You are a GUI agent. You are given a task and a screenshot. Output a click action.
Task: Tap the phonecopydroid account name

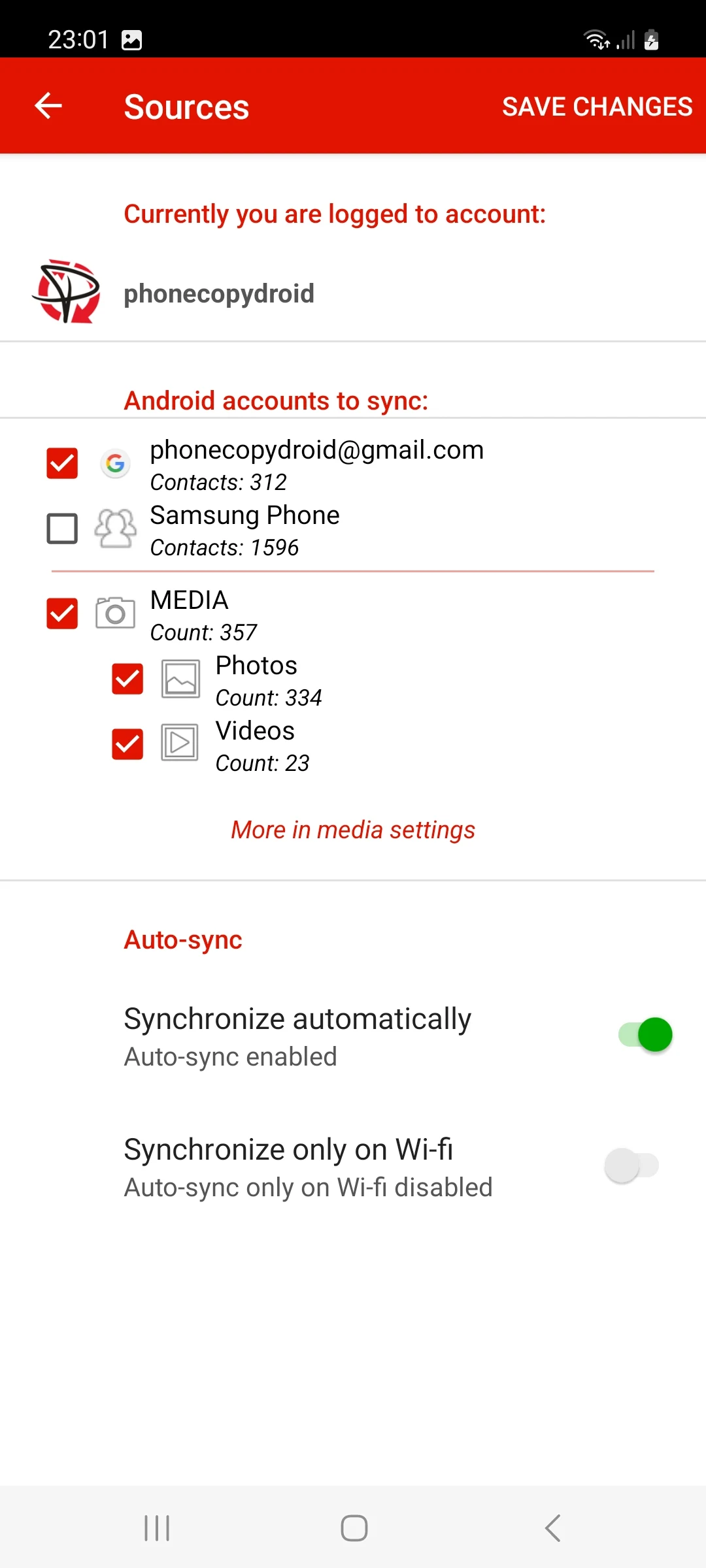pyautogui.click(x=219, y=293)
